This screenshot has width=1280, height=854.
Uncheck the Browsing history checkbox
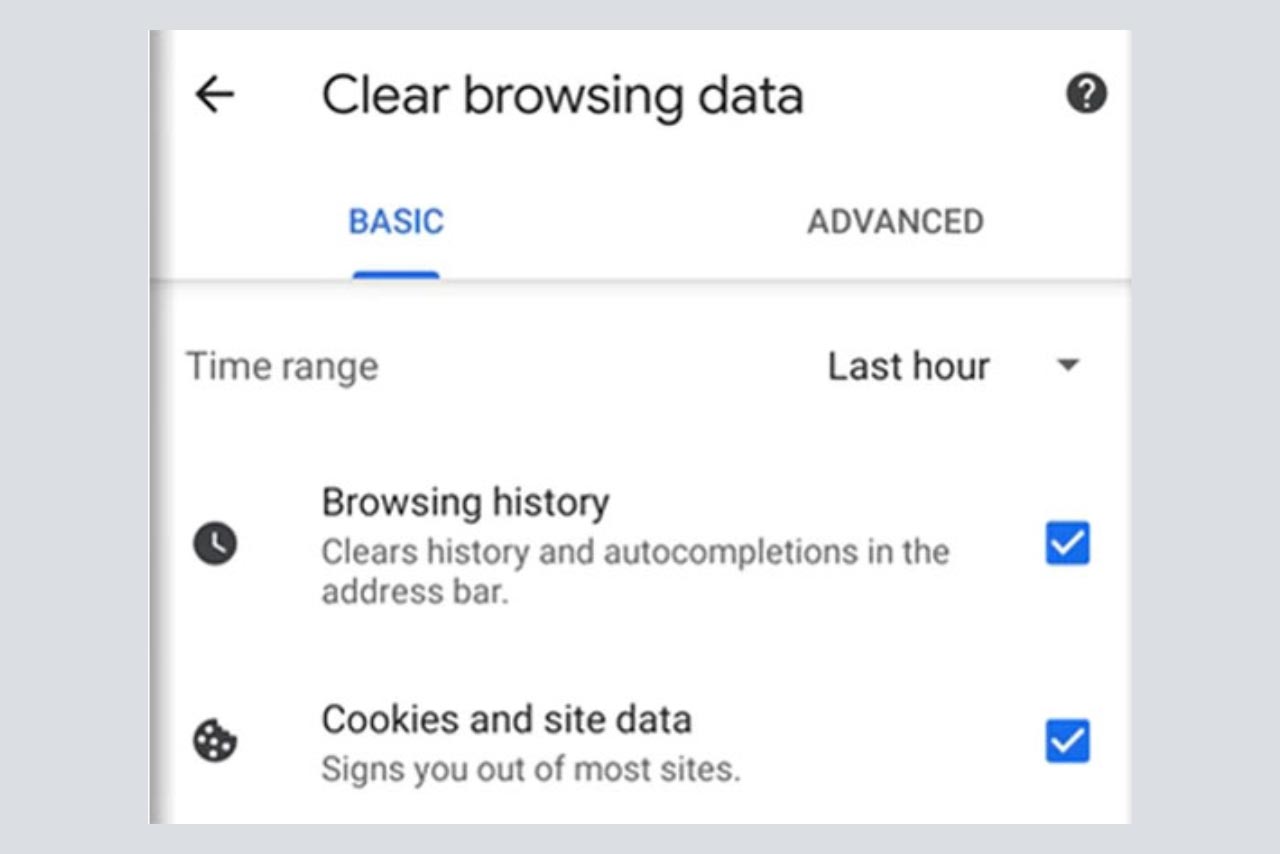(1067, 545)
